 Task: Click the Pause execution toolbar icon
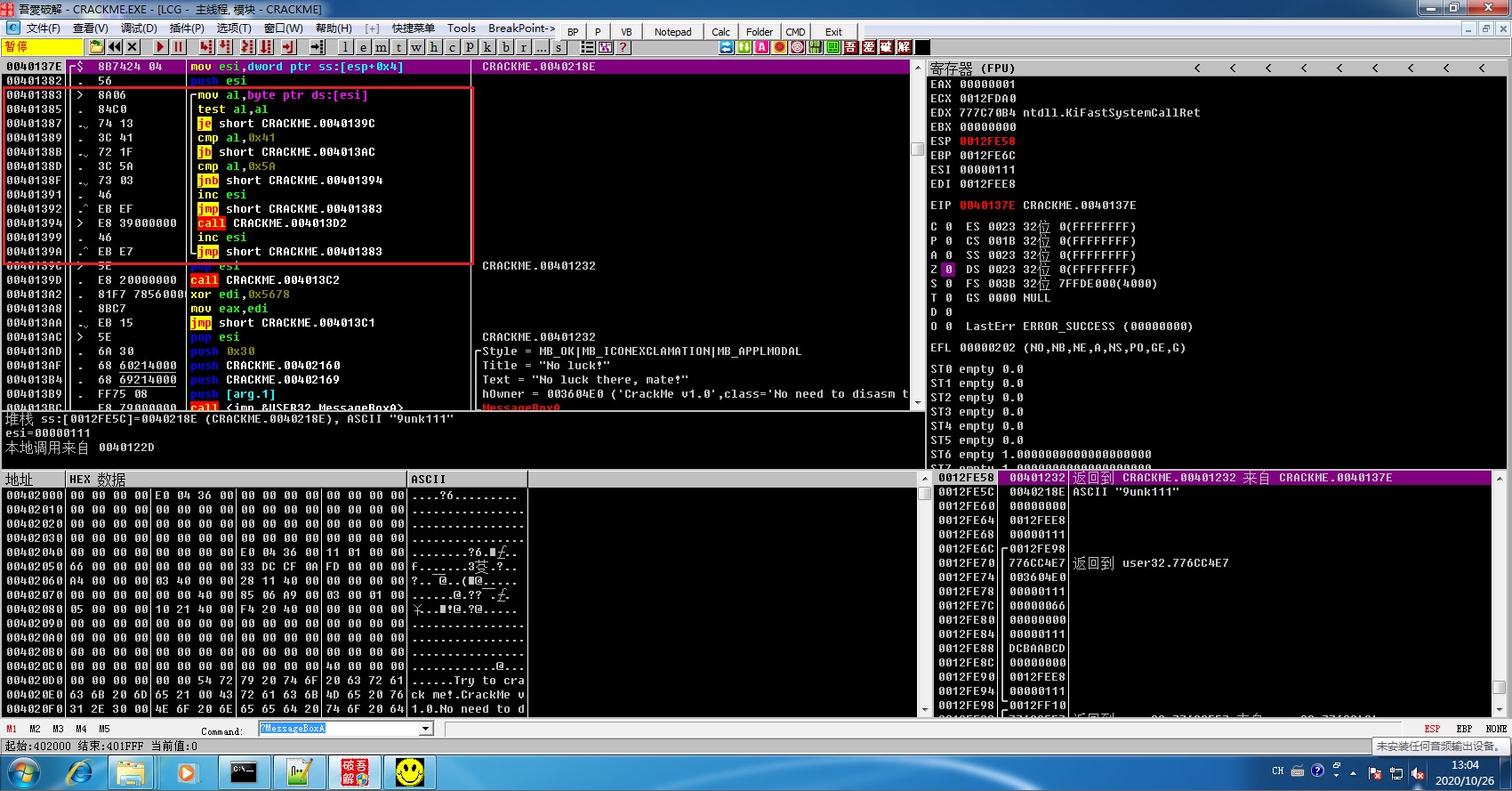tap(178, 47)
